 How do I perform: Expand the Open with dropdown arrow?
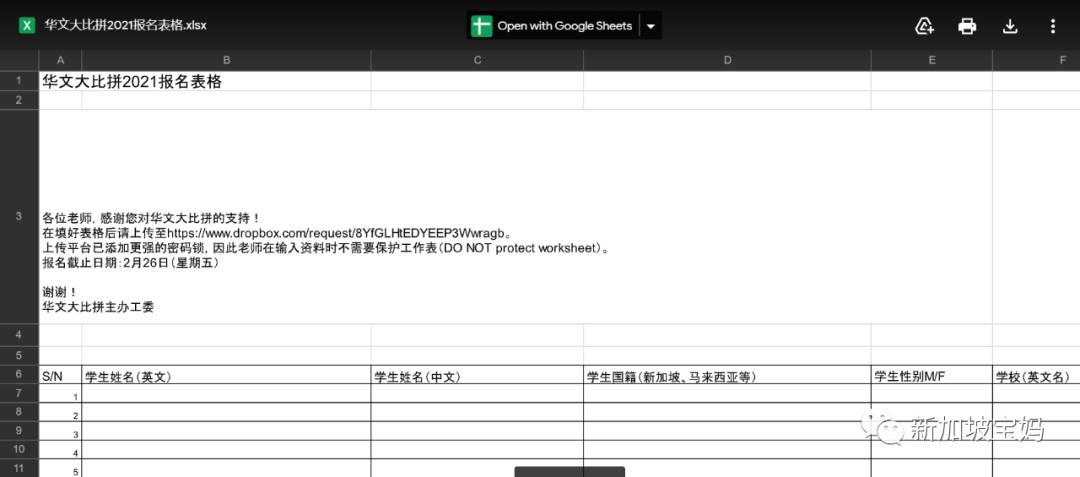tap(651, 26)
